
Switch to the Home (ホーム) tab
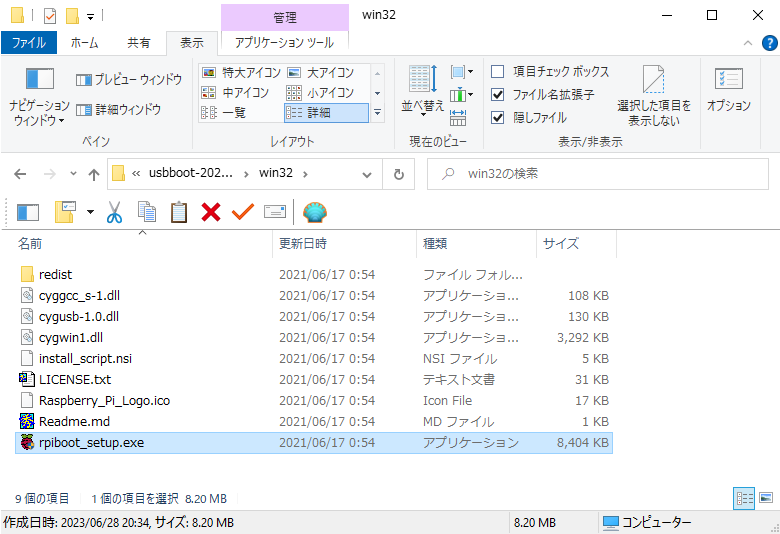(85, 43)
